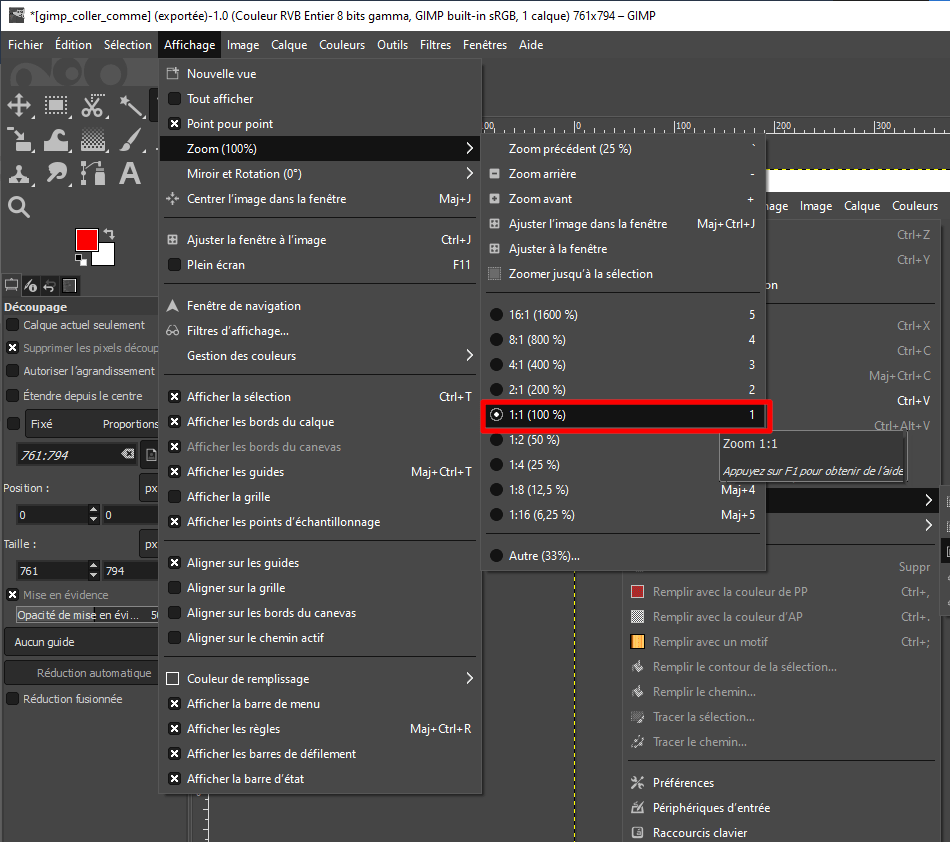
Task: Select the Scissors Select tool
Action: point(93,106)
